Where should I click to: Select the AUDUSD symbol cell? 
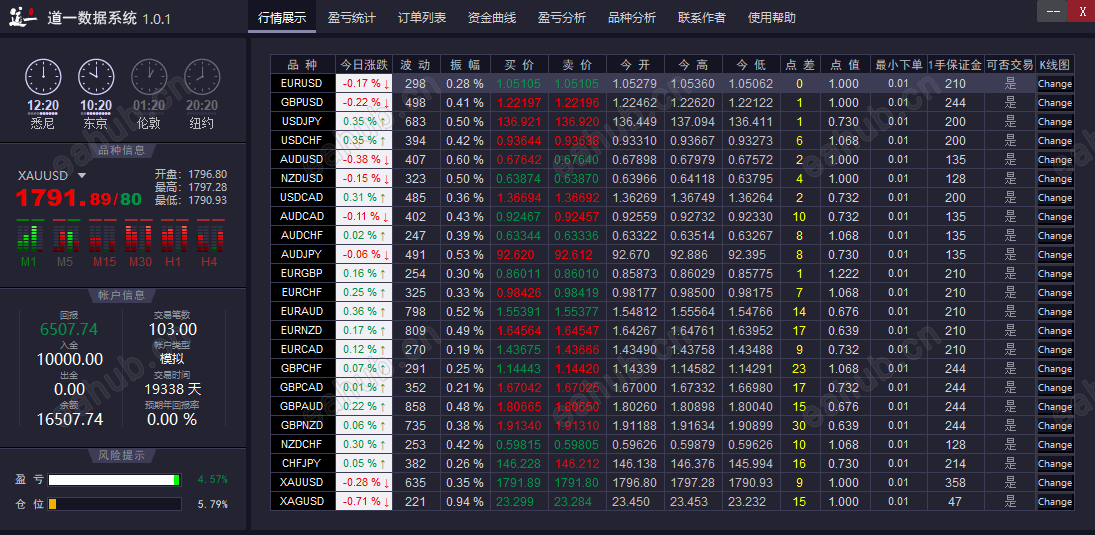[x=302, y=159]
